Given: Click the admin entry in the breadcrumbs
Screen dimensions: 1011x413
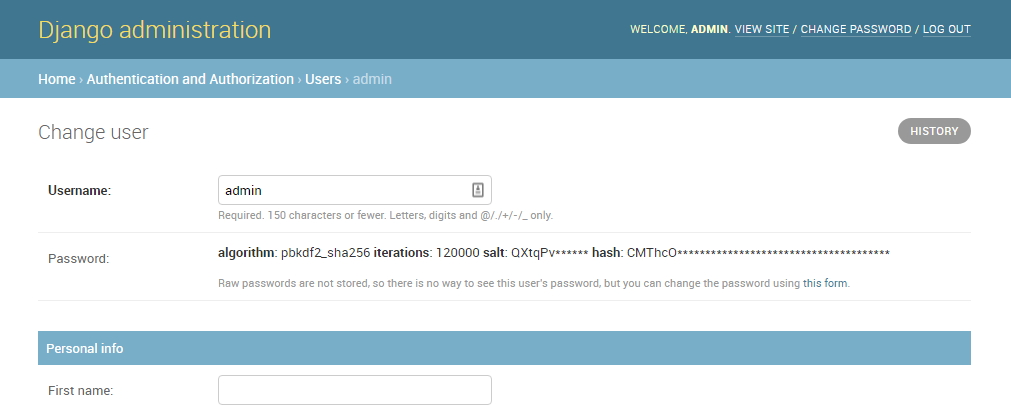Looking at the screenshot, I should (x=372, y=79).
